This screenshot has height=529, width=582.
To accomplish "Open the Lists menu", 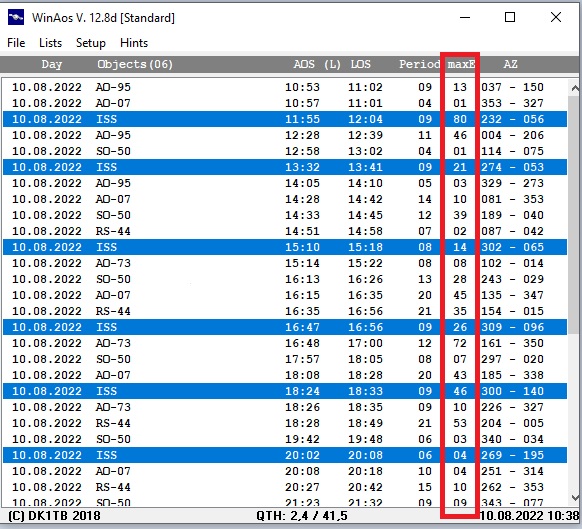I will (50, 43).
